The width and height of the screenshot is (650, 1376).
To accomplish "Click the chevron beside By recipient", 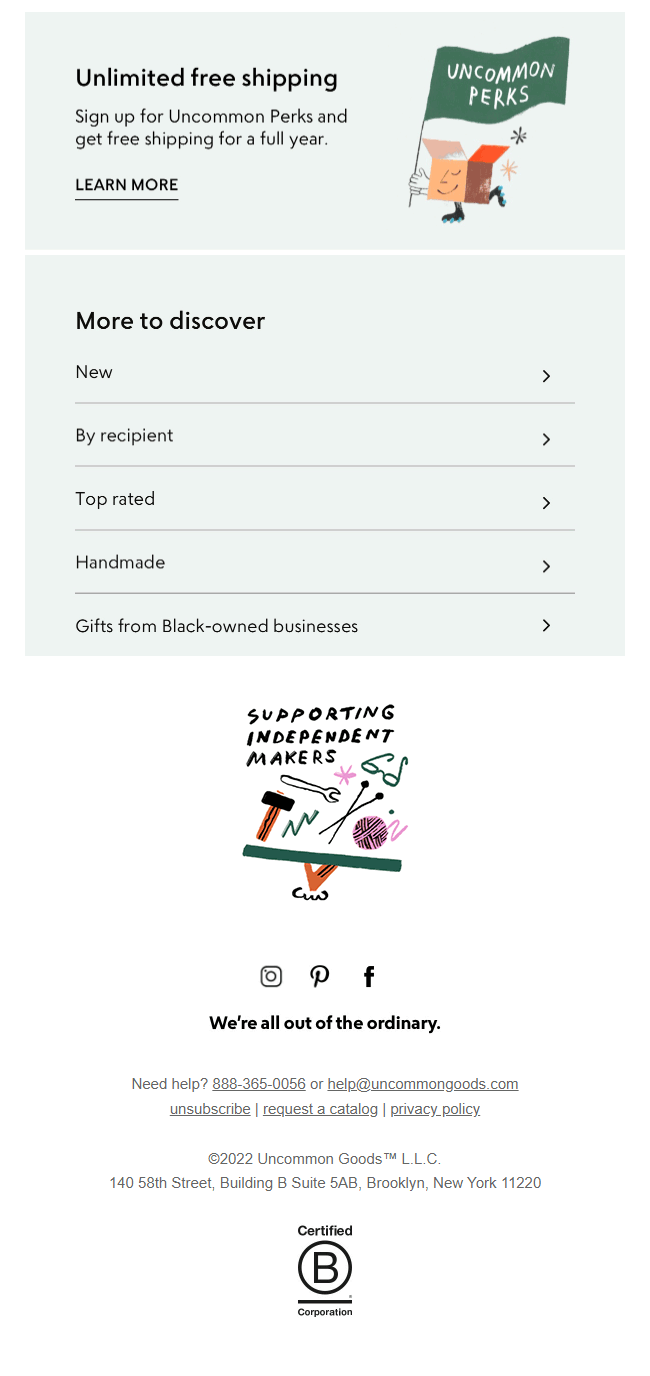I will pos(546,439).
